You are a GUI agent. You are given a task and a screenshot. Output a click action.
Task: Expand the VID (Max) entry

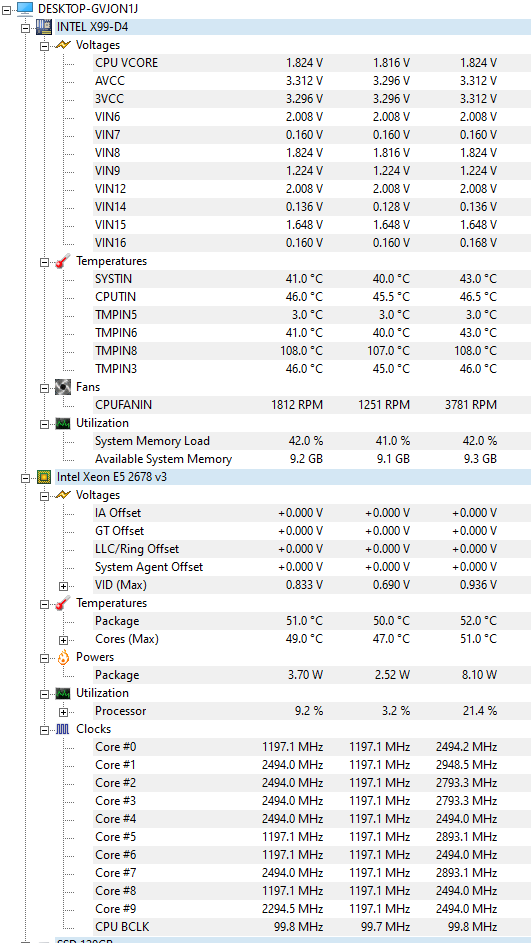coord(63,585)
